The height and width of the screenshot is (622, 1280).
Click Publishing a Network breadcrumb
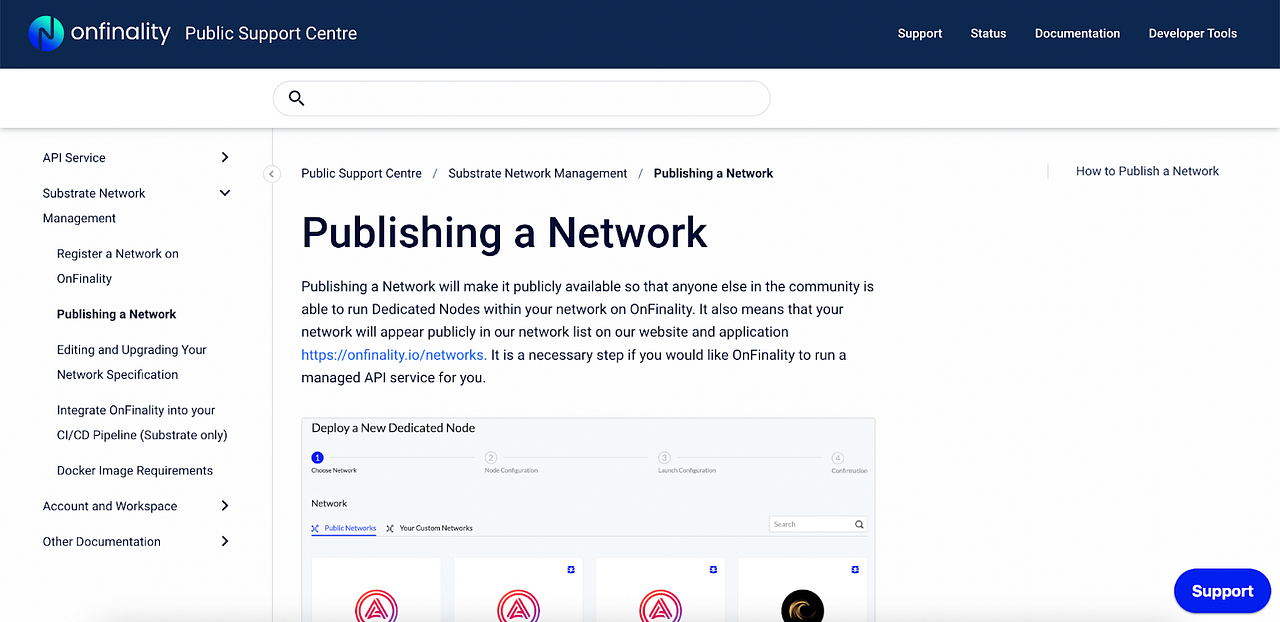[714, 173]
